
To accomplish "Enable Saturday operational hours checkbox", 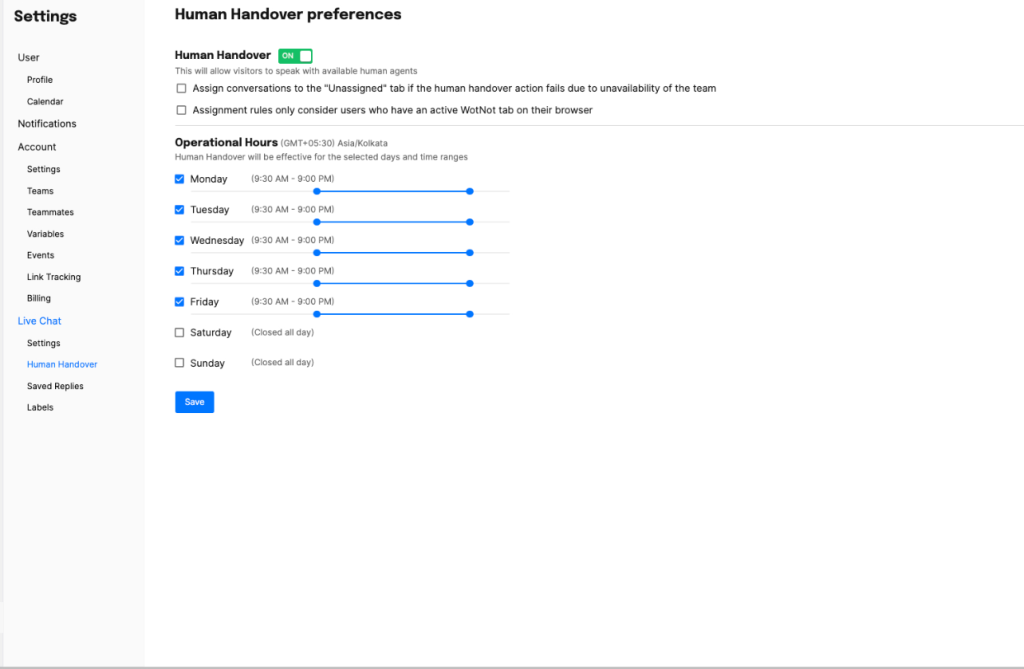I will [180, 332].
